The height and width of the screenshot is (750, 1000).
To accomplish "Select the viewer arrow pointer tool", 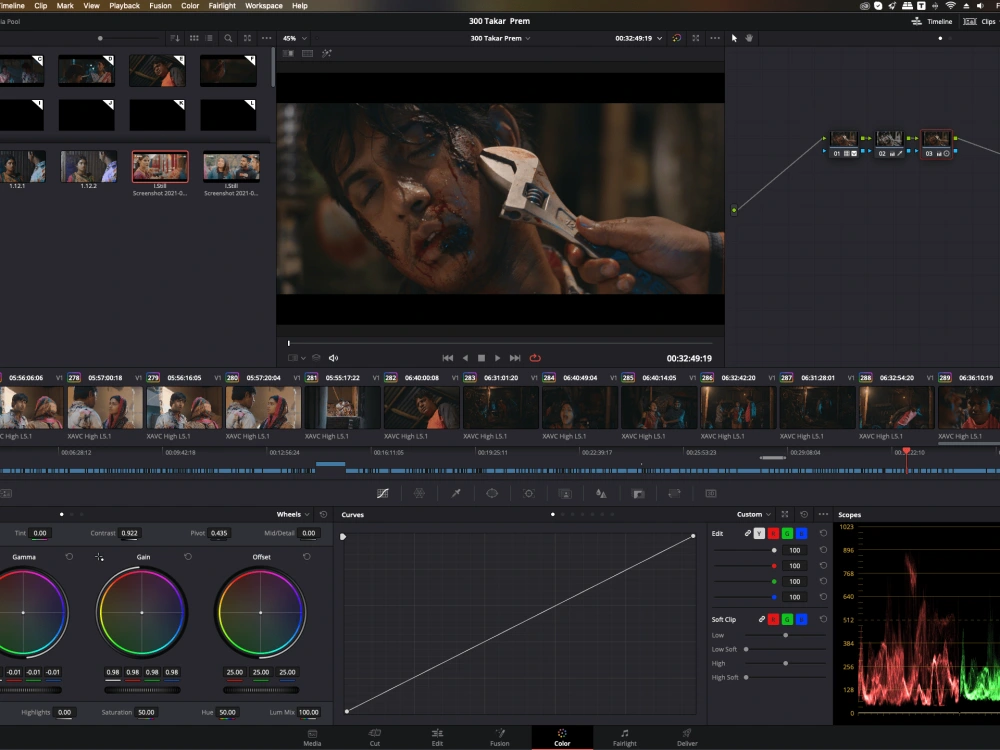I will pos(734,38).
